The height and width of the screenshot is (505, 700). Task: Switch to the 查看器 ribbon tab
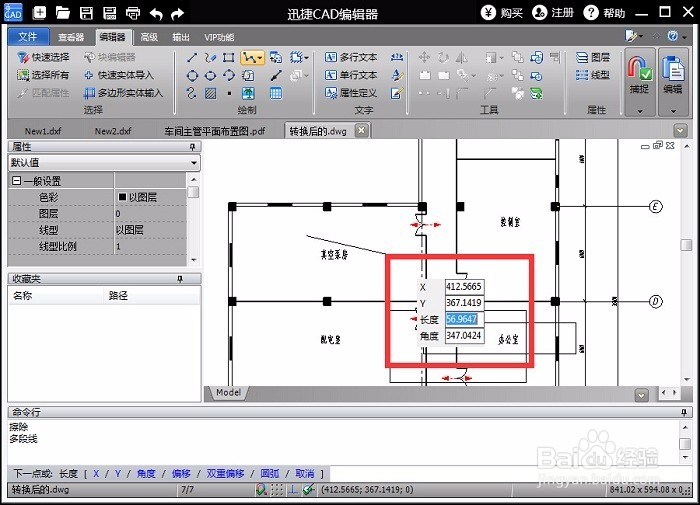tap(71, 37)
